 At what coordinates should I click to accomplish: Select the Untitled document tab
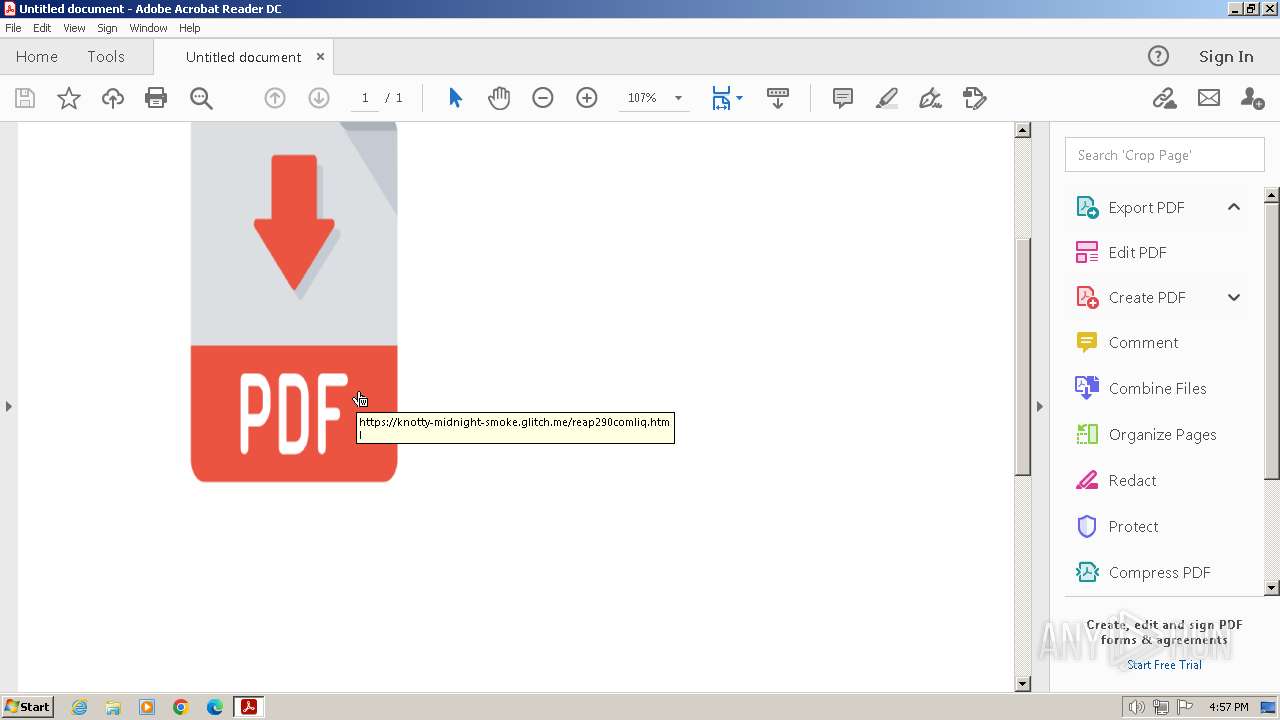coord(243,57)
